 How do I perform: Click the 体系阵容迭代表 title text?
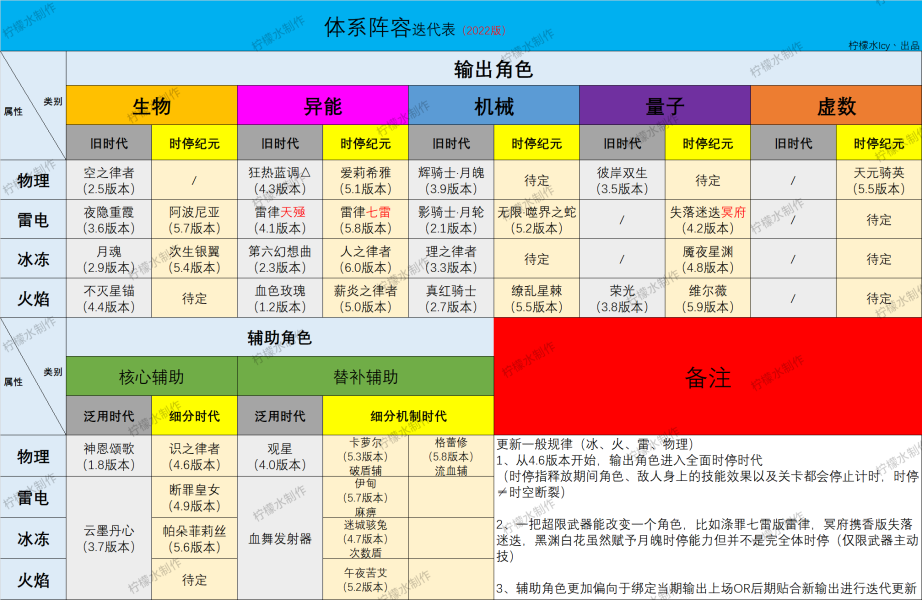point(389,28)
